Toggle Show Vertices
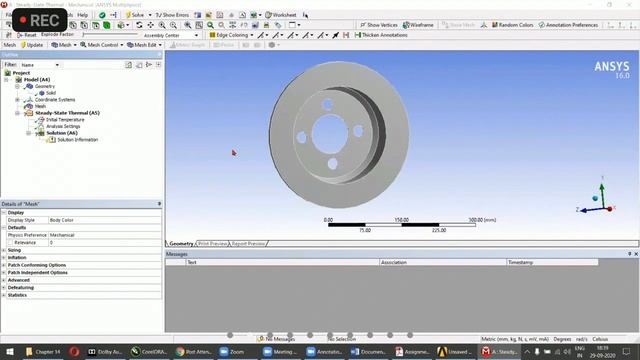 pyautogui.click(x=378, y=25)
